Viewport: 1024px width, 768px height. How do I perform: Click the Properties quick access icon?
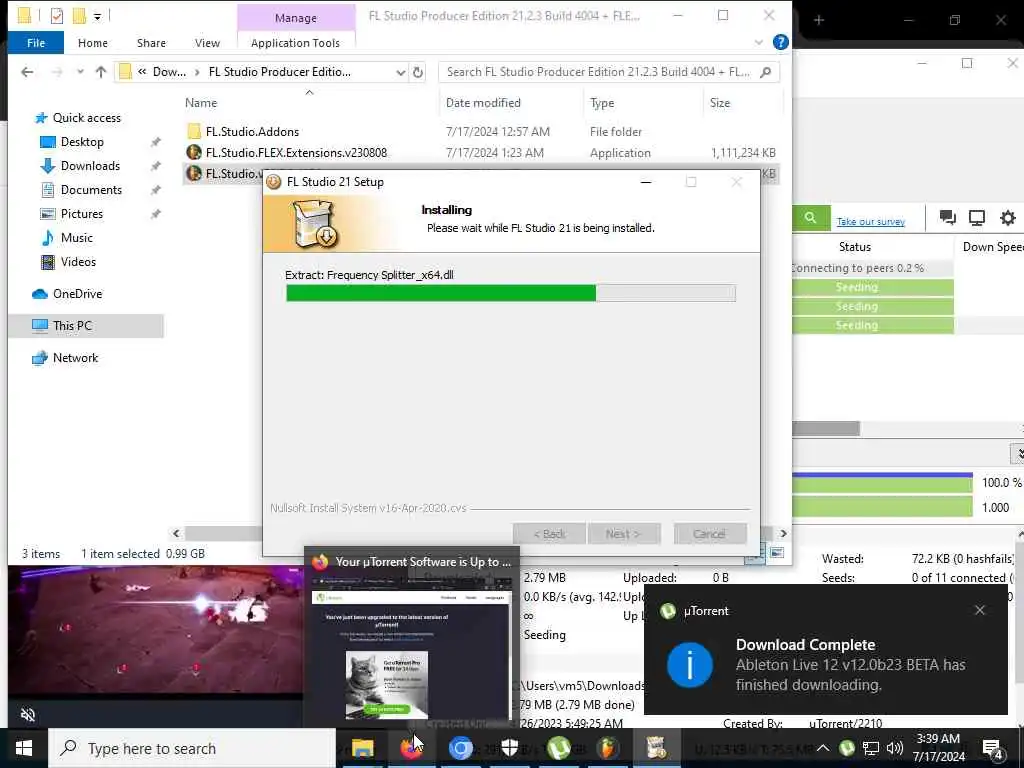(57, 16)
